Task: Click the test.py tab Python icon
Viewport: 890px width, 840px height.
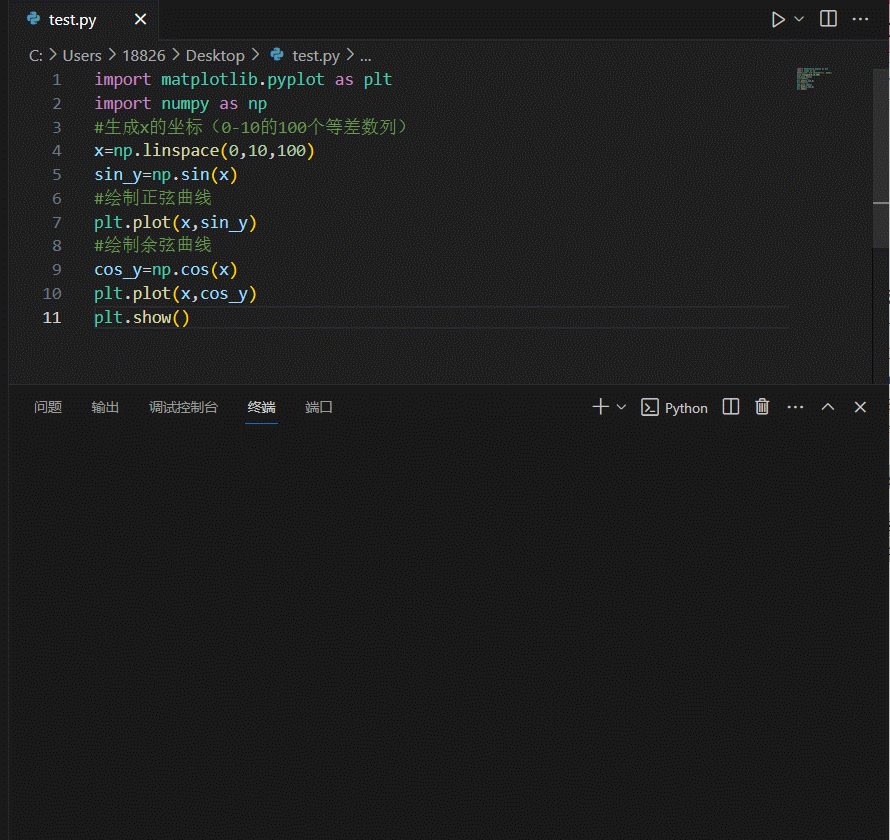Action: click(x=33, y=19)
